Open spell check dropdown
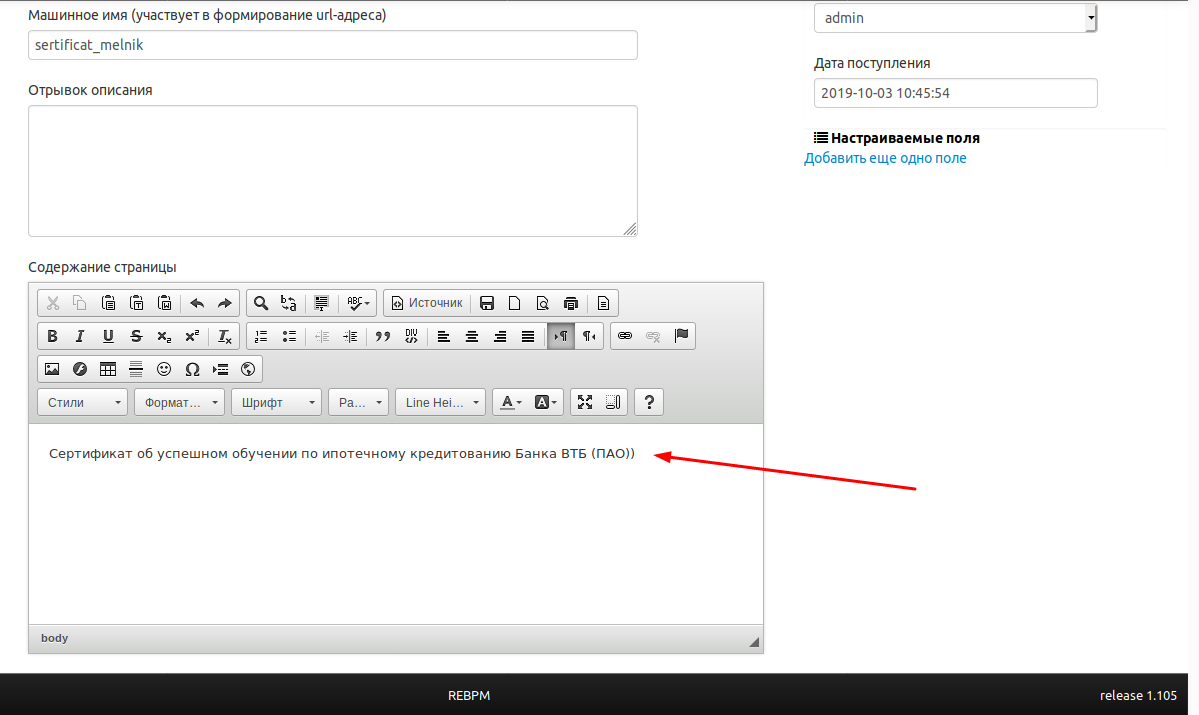This screenshot has width=1199, height=715. pos(357,303)
